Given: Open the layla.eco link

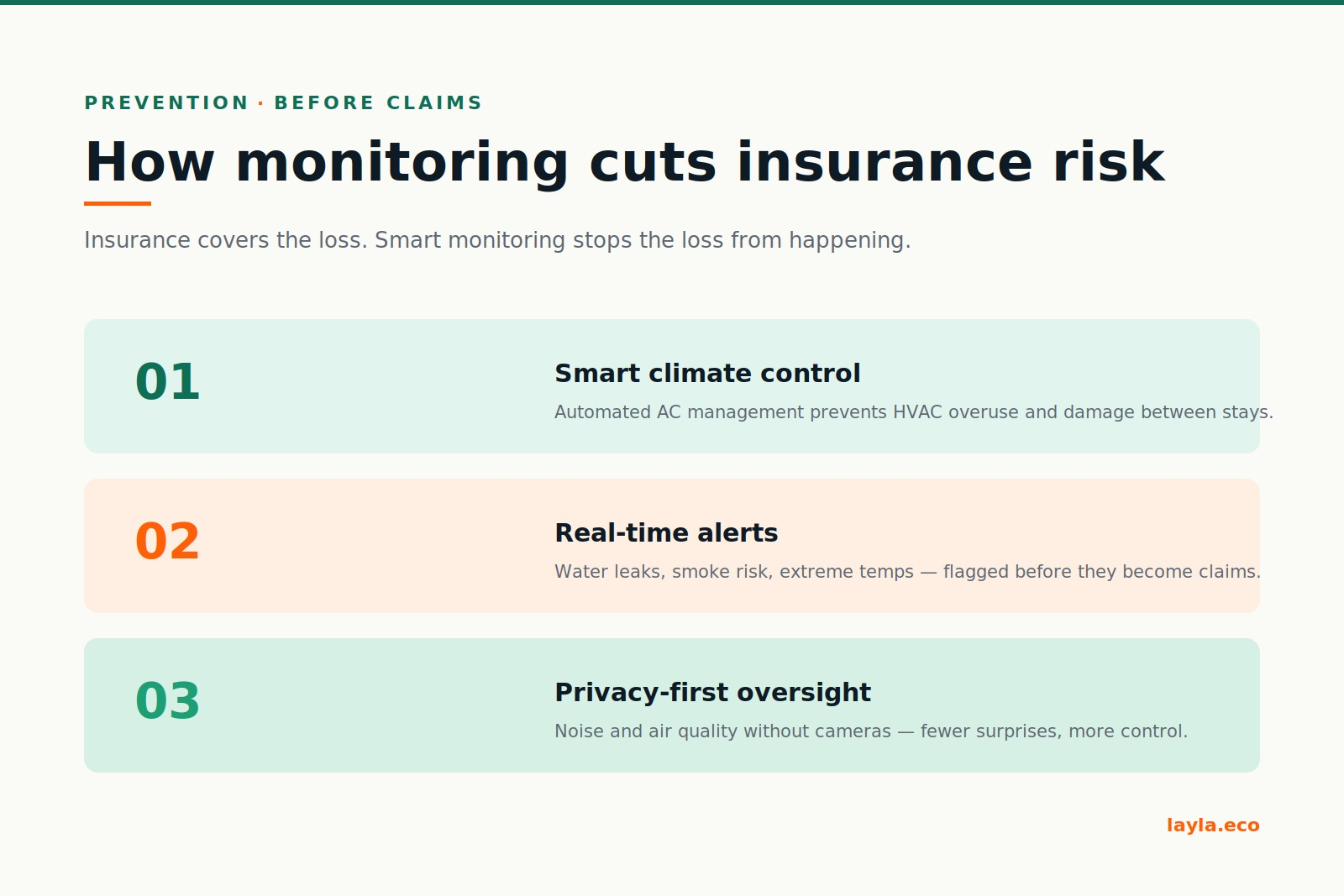Looking at the screenshot, I should [1213, 825].
